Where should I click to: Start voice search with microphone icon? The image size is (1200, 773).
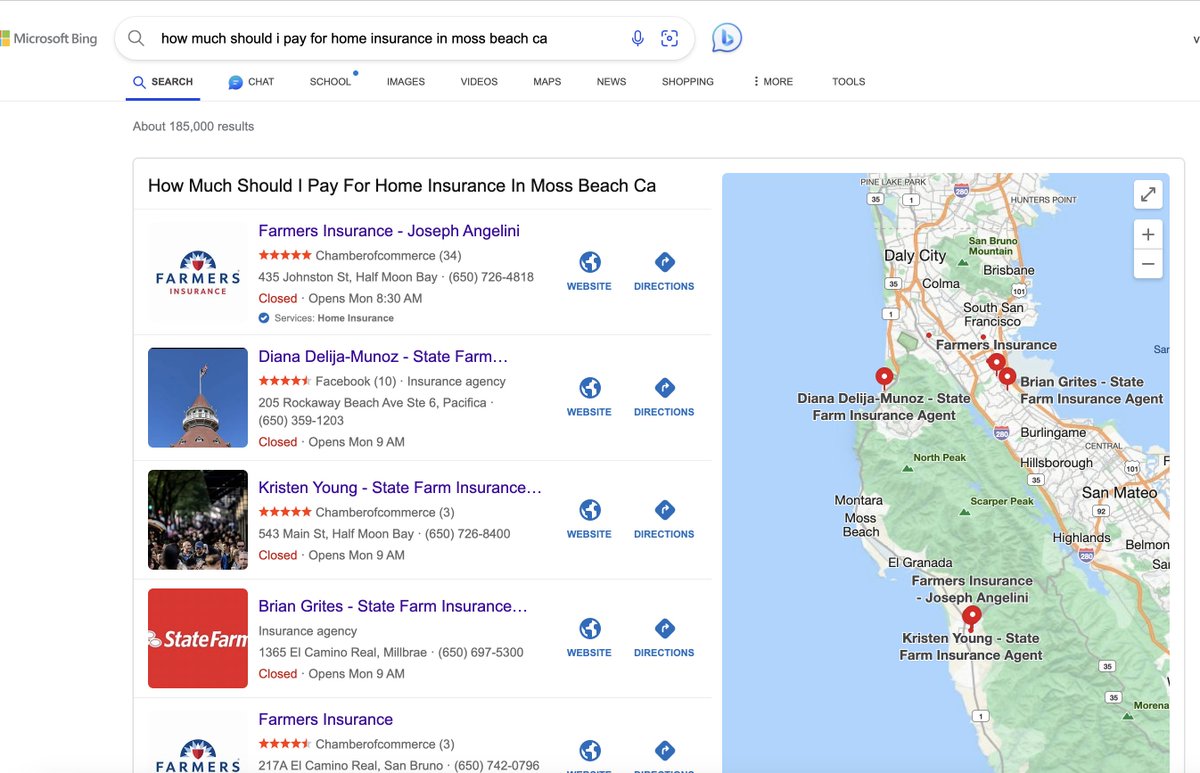[x=637, y=39]
